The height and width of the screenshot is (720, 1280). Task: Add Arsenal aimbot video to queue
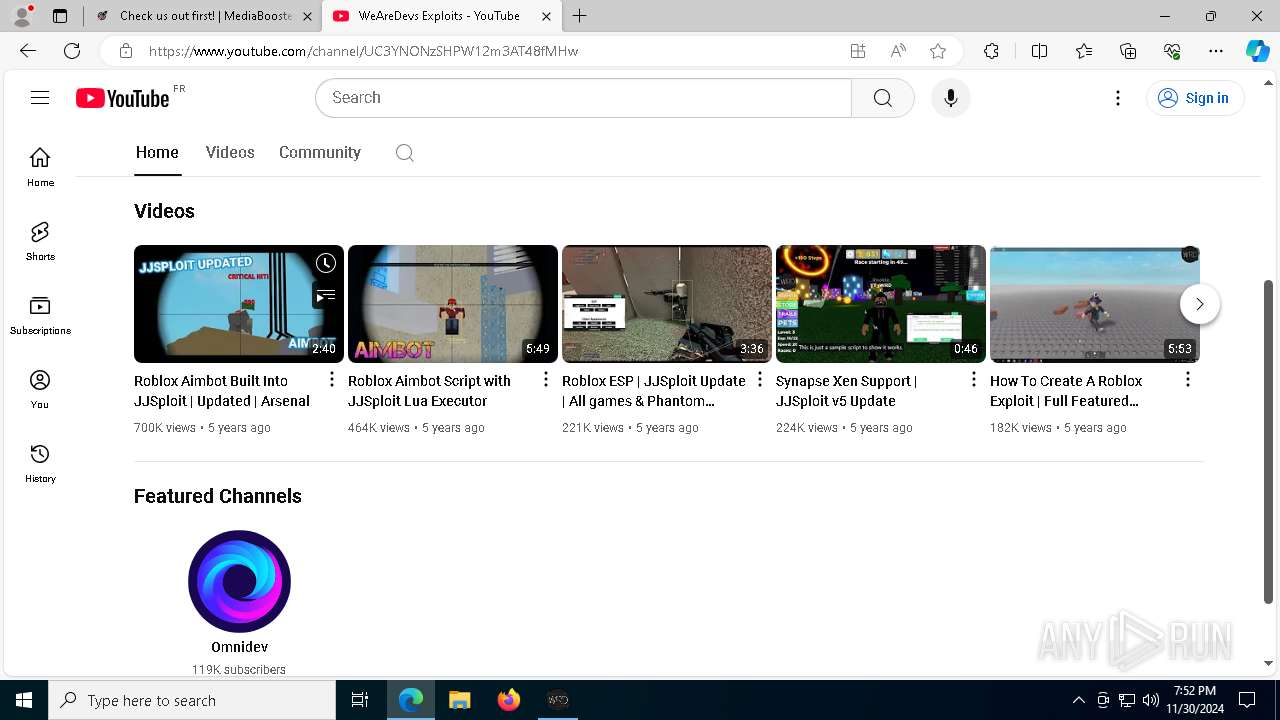point(326,295)
